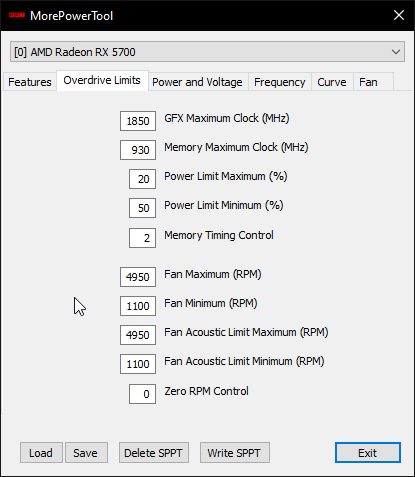
Task: Click the Power Limit Maximum (%) label
Action: 226,176
